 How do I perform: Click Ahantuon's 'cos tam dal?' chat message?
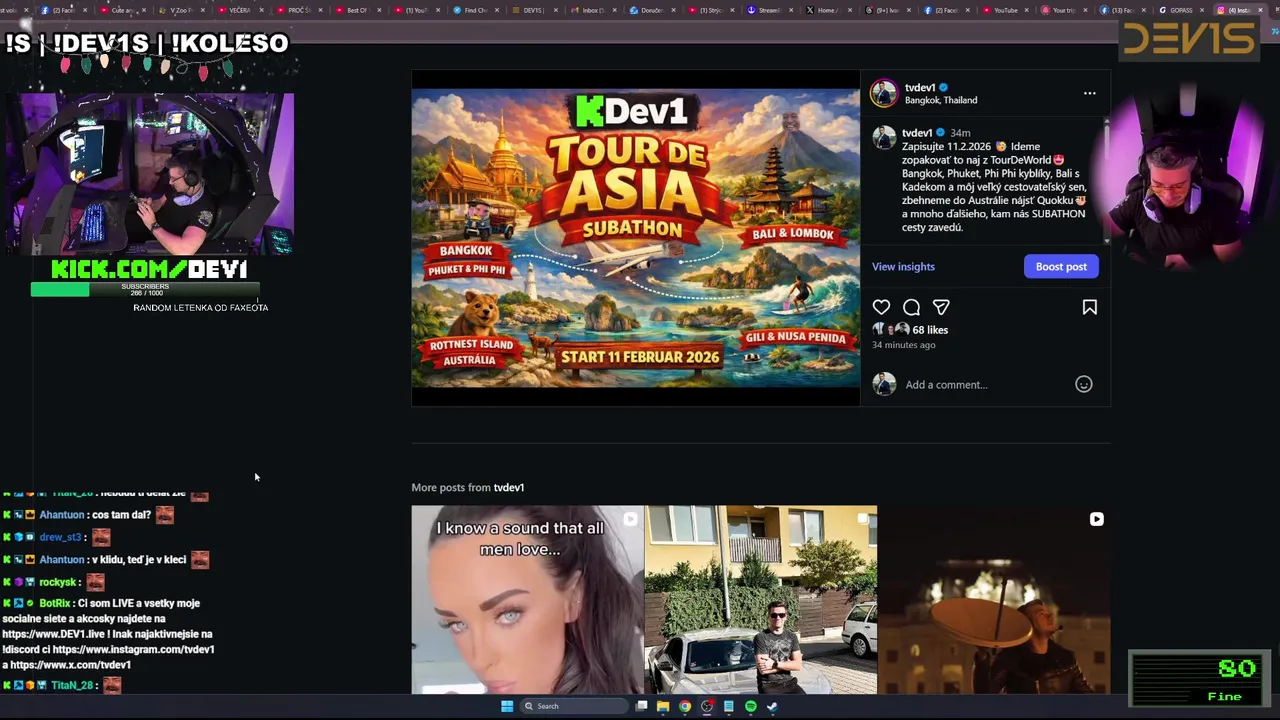[x=121, y=515]
